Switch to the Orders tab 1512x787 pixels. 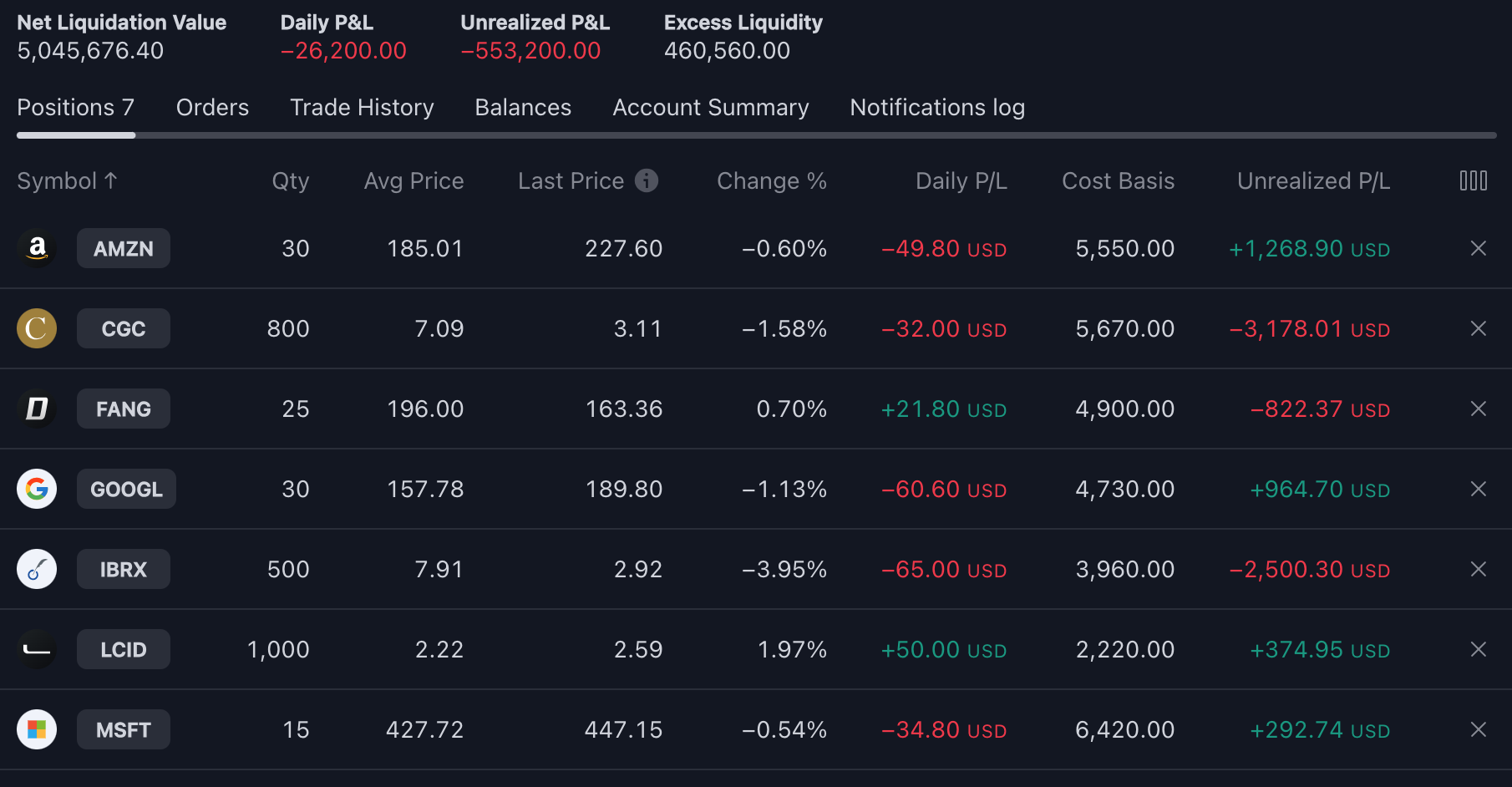tap(212, 108)
